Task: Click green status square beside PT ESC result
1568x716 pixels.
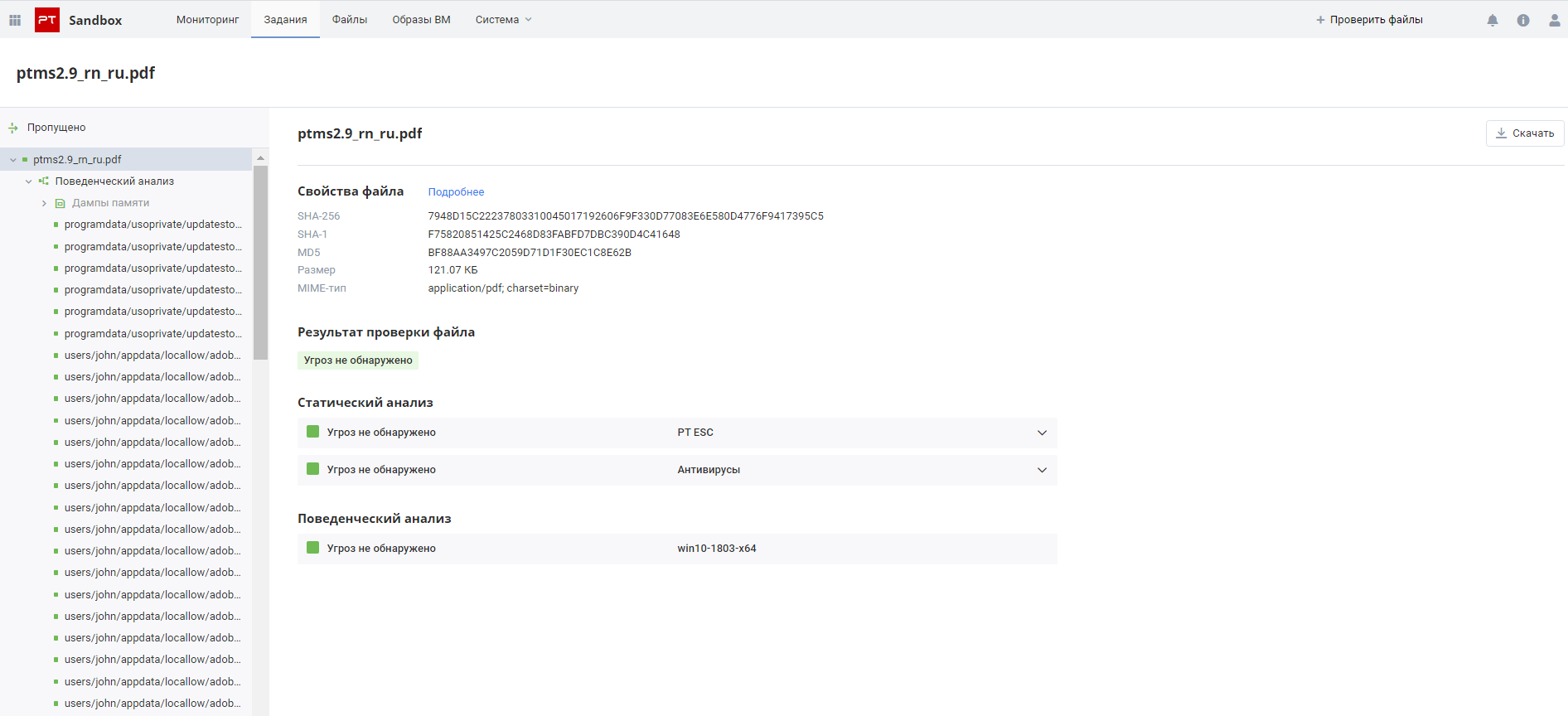Action: tap(313, 432)
